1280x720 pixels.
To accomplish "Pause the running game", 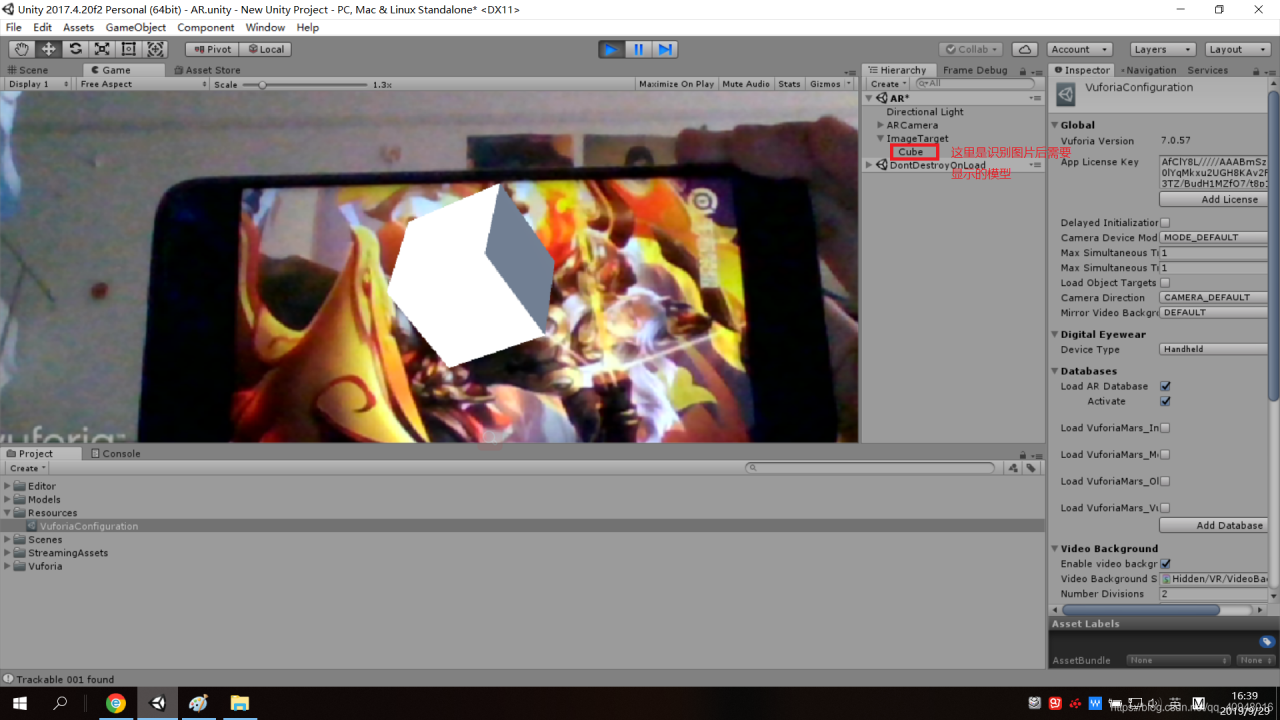I will click(x=638, y=49).
